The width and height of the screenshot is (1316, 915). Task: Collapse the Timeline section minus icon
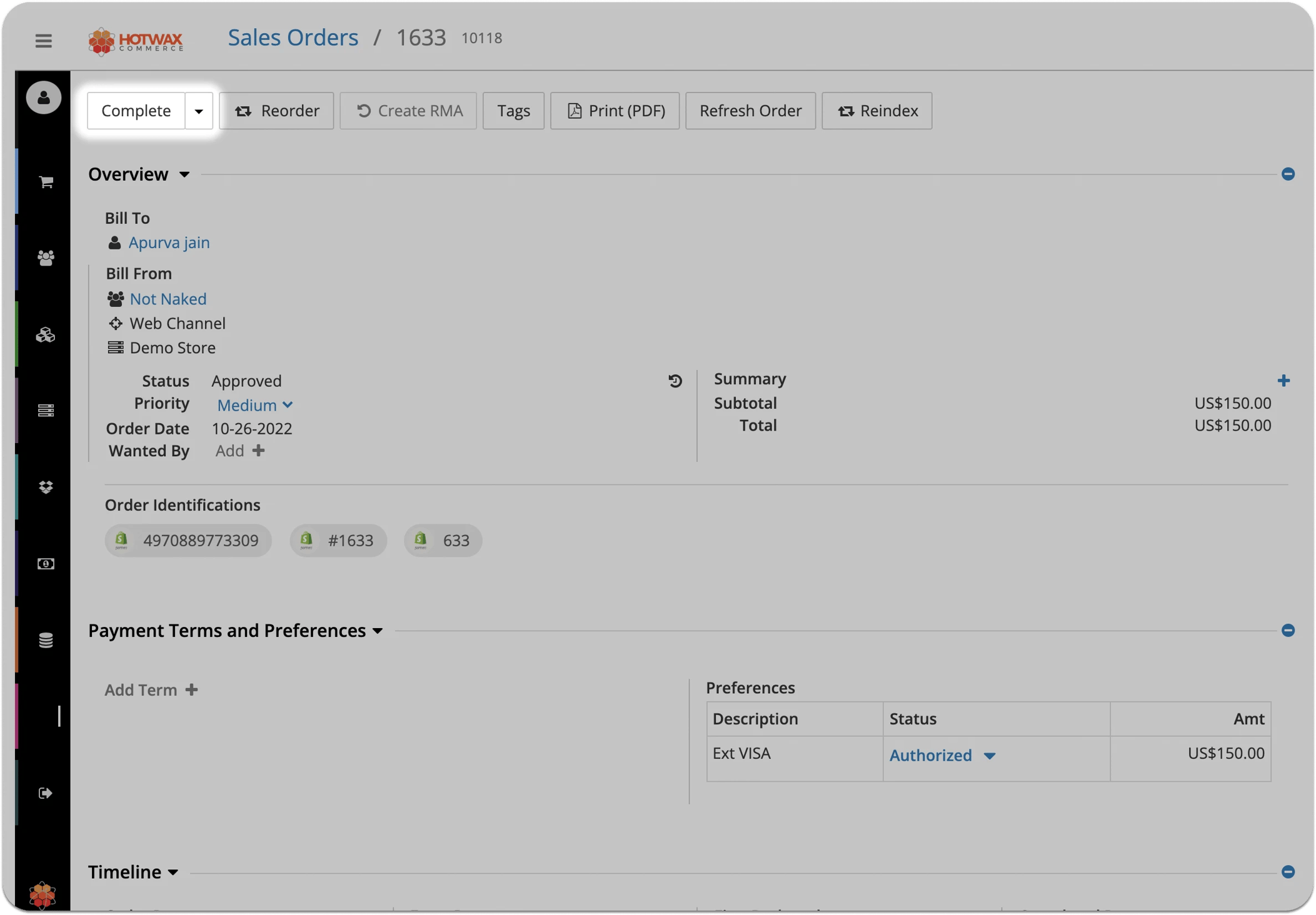1288,871
